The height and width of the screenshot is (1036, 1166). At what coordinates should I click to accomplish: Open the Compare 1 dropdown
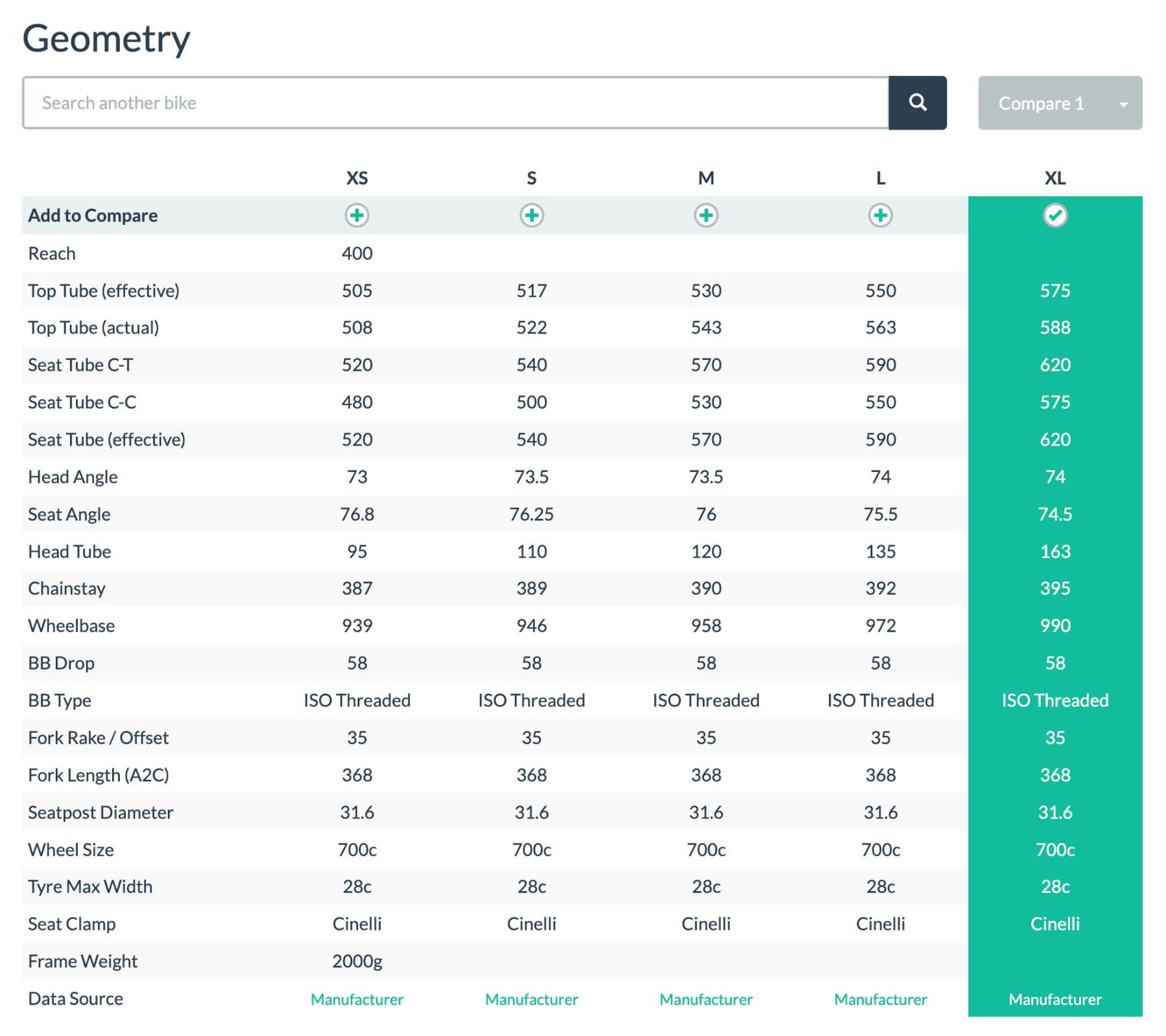[1060, 103]
